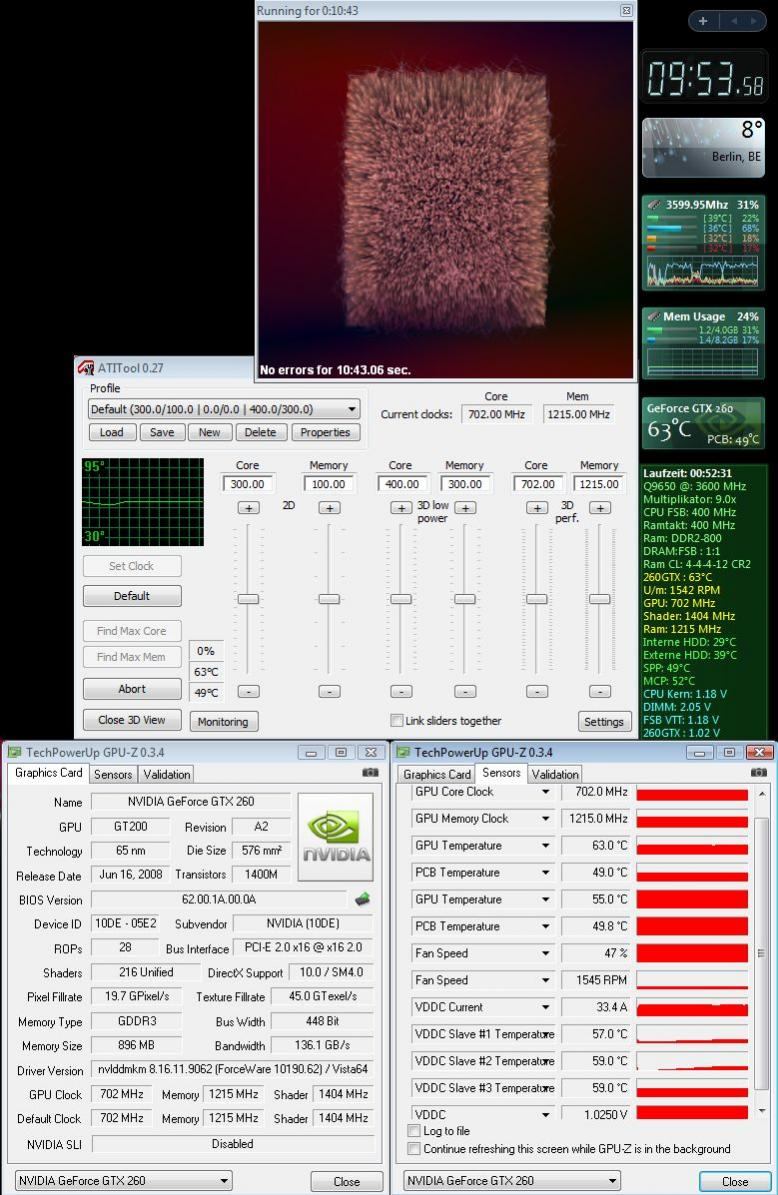Click the Save profile button

coord(162,432)
